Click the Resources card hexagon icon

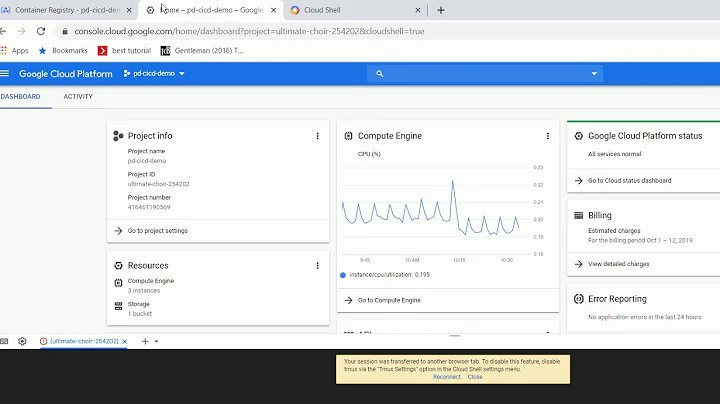point(118,265)
